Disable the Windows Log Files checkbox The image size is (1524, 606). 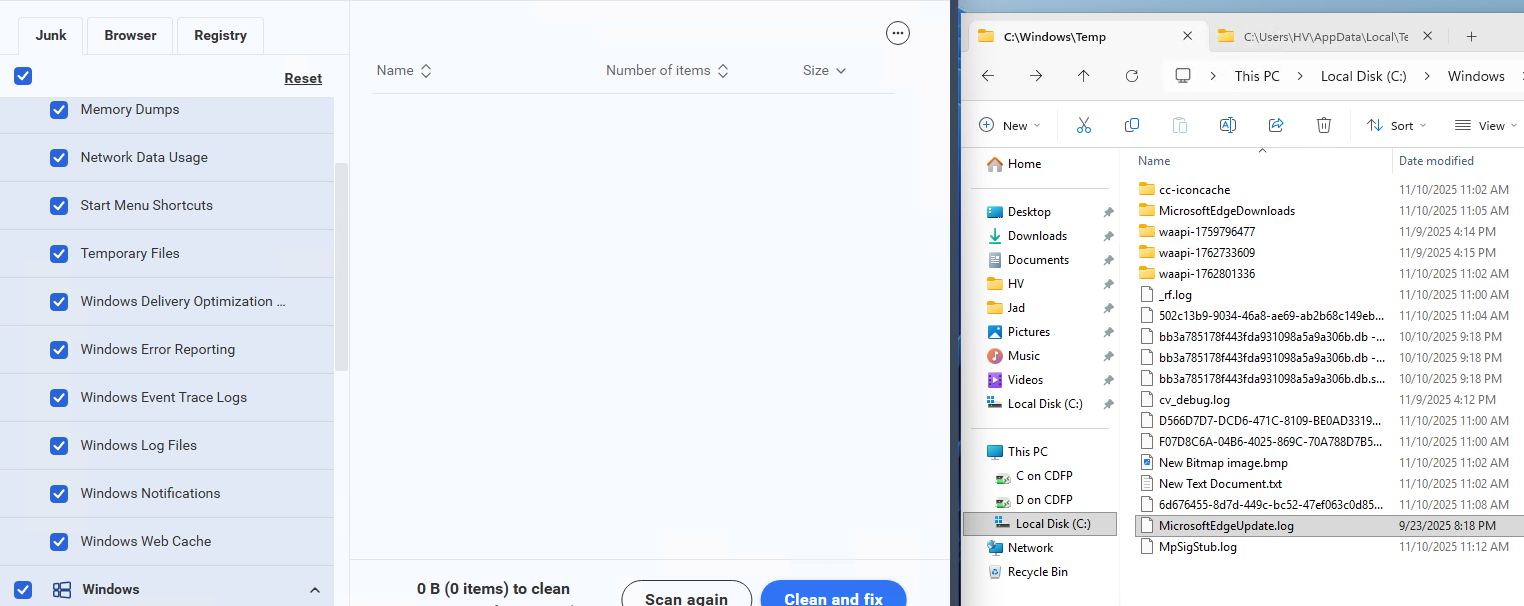[x=59, y=446]
